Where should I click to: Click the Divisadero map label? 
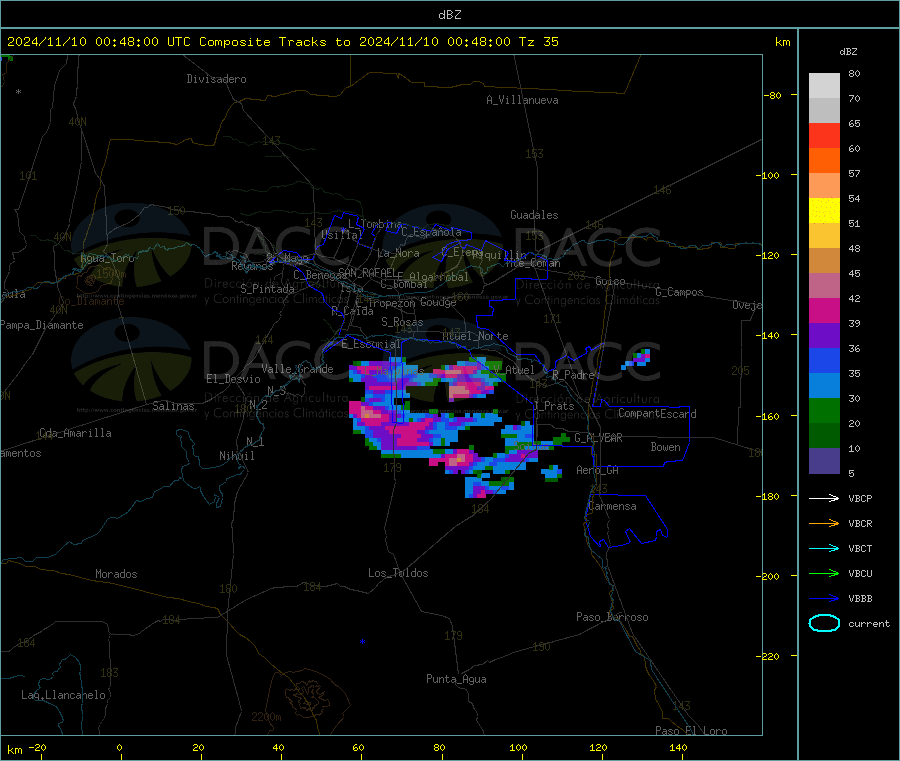pos(216,79)
